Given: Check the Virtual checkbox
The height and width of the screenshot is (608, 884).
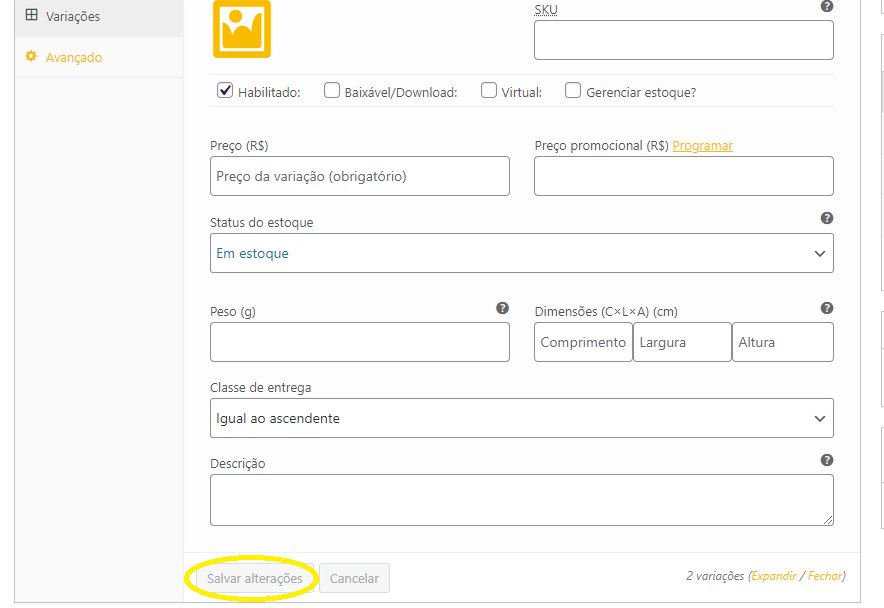Looking at the screenshot, I should [489, 90].
